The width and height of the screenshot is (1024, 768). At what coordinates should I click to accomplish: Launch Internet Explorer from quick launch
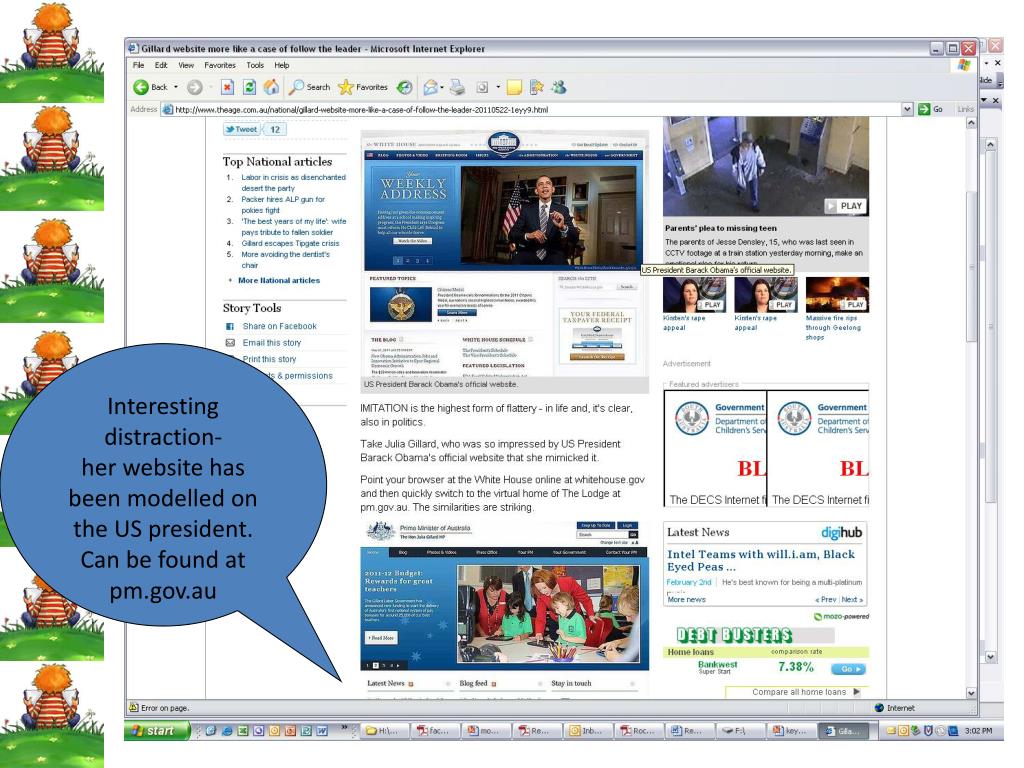(227, 731)
